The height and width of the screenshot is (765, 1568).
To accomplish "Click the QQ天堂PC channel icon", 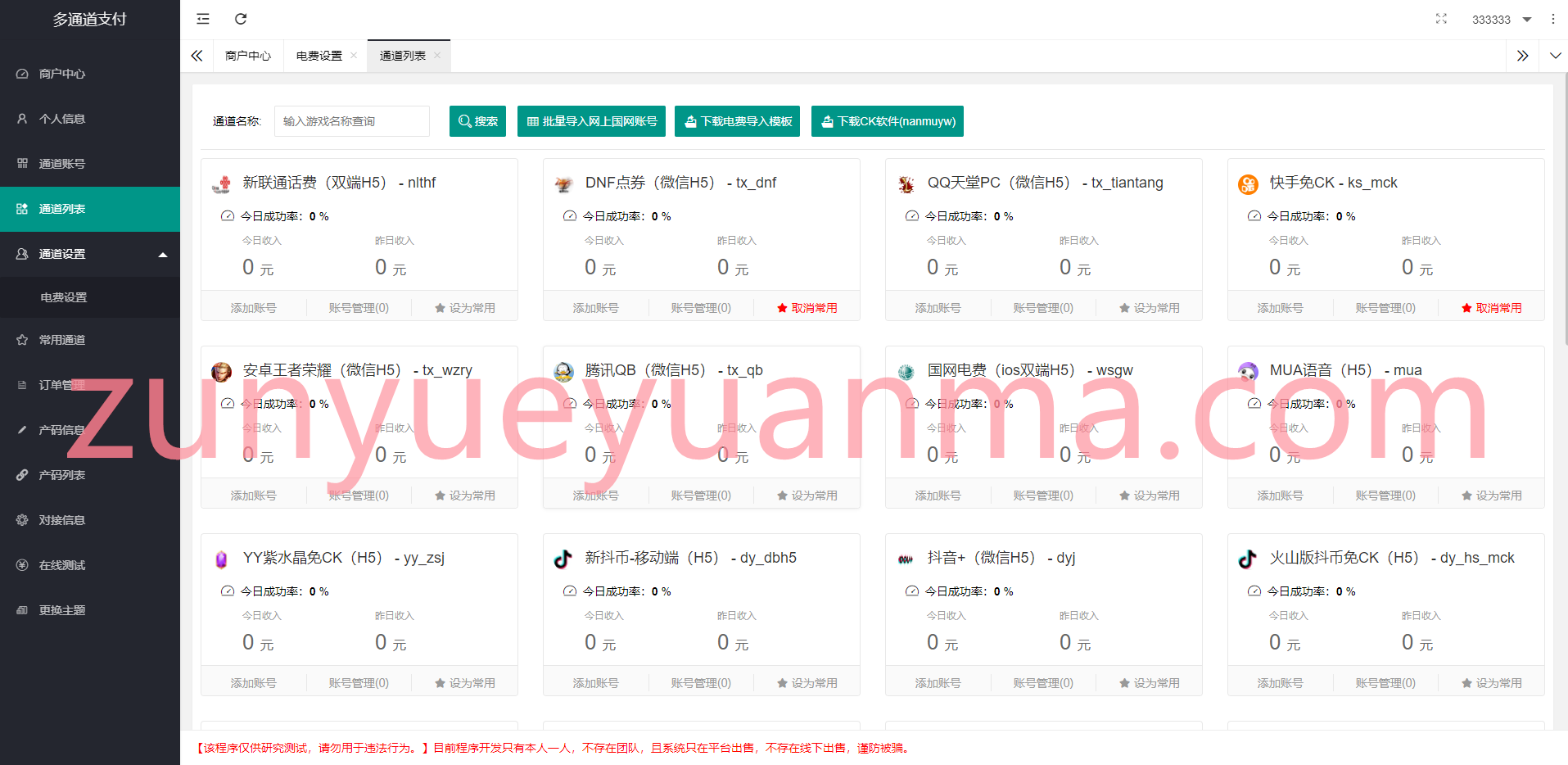I will pyautogui.click(x=906, y=184).
